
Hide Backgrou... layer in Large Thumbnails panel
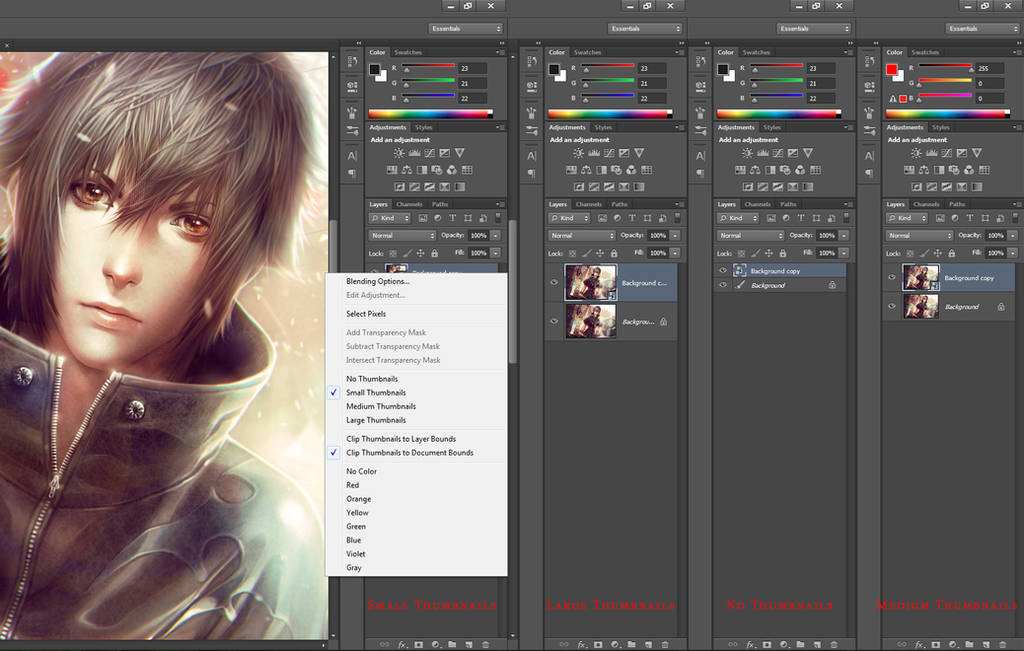pos(554,321)
